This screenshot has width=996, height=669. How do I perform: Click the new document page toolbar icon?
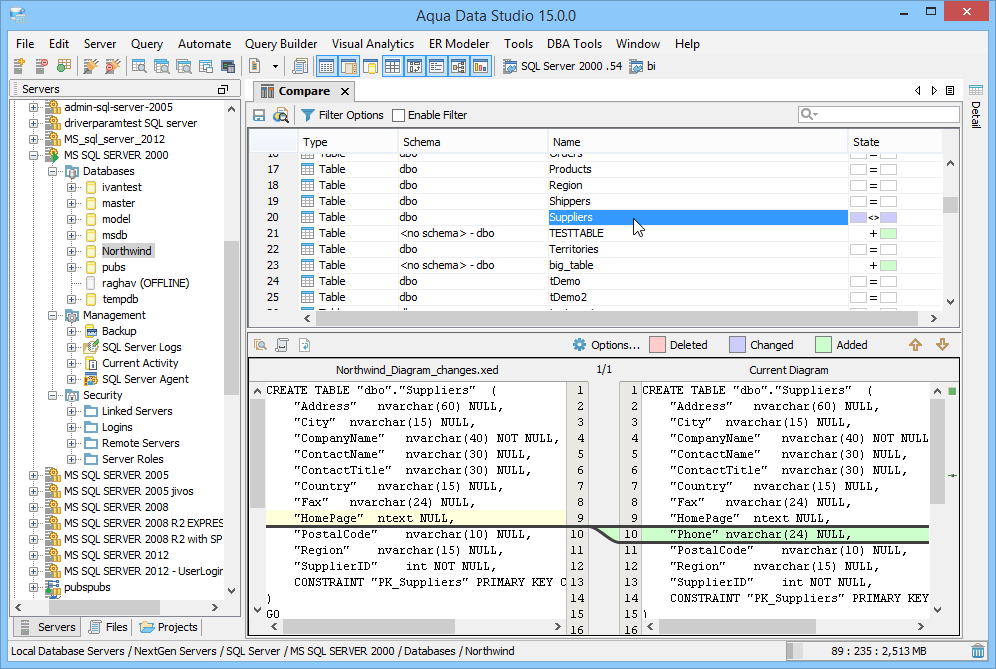(x=255, y=66)
